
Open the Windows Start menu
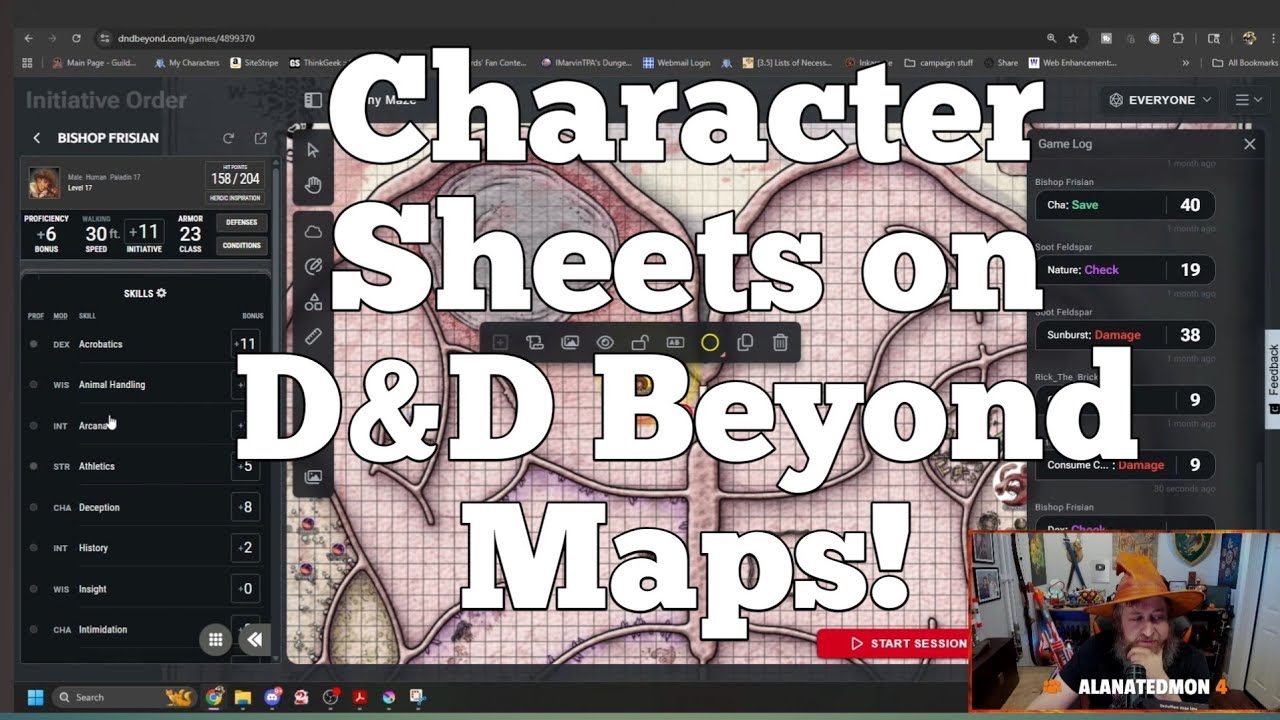35,697
